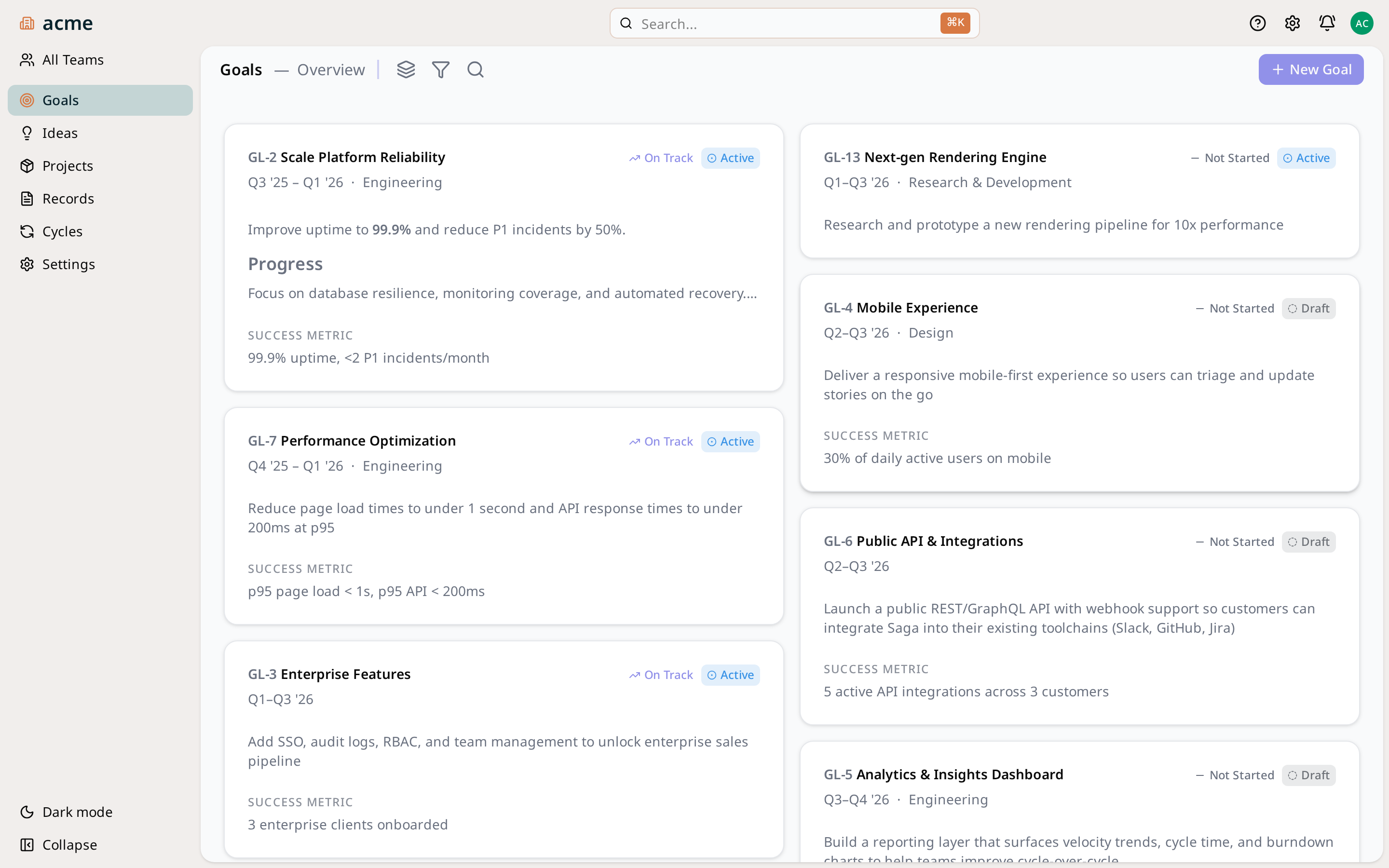
Task: Click the New Goal button
Action: pos(1310,69)
